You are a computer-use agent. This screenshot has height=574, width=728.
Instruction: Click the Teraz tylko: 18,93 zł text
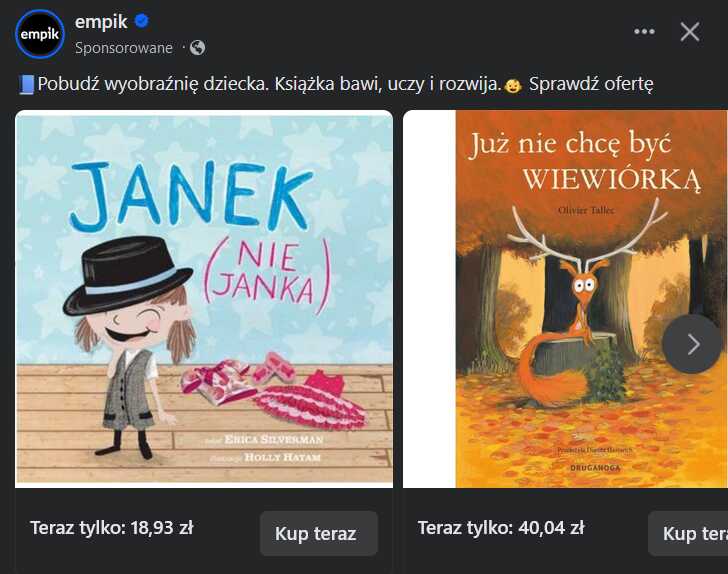click(111, 528)
